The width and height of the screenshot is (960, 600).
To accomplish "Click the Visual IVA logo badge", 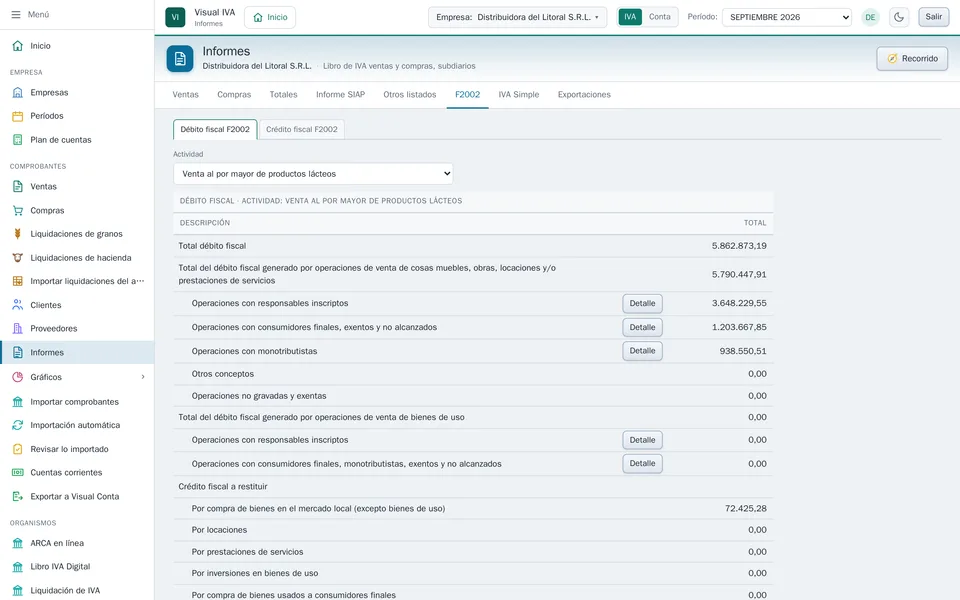I will pos(175,17).
